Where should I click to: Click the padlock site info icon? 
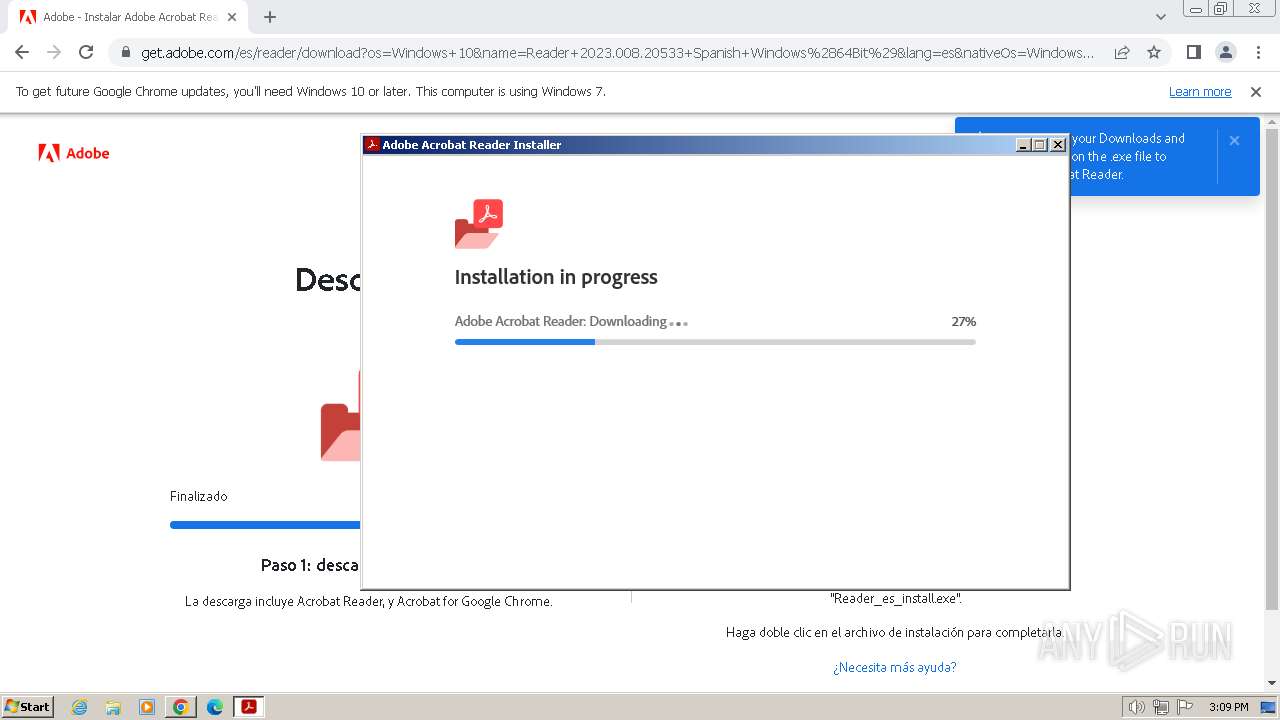click(125, 52)
